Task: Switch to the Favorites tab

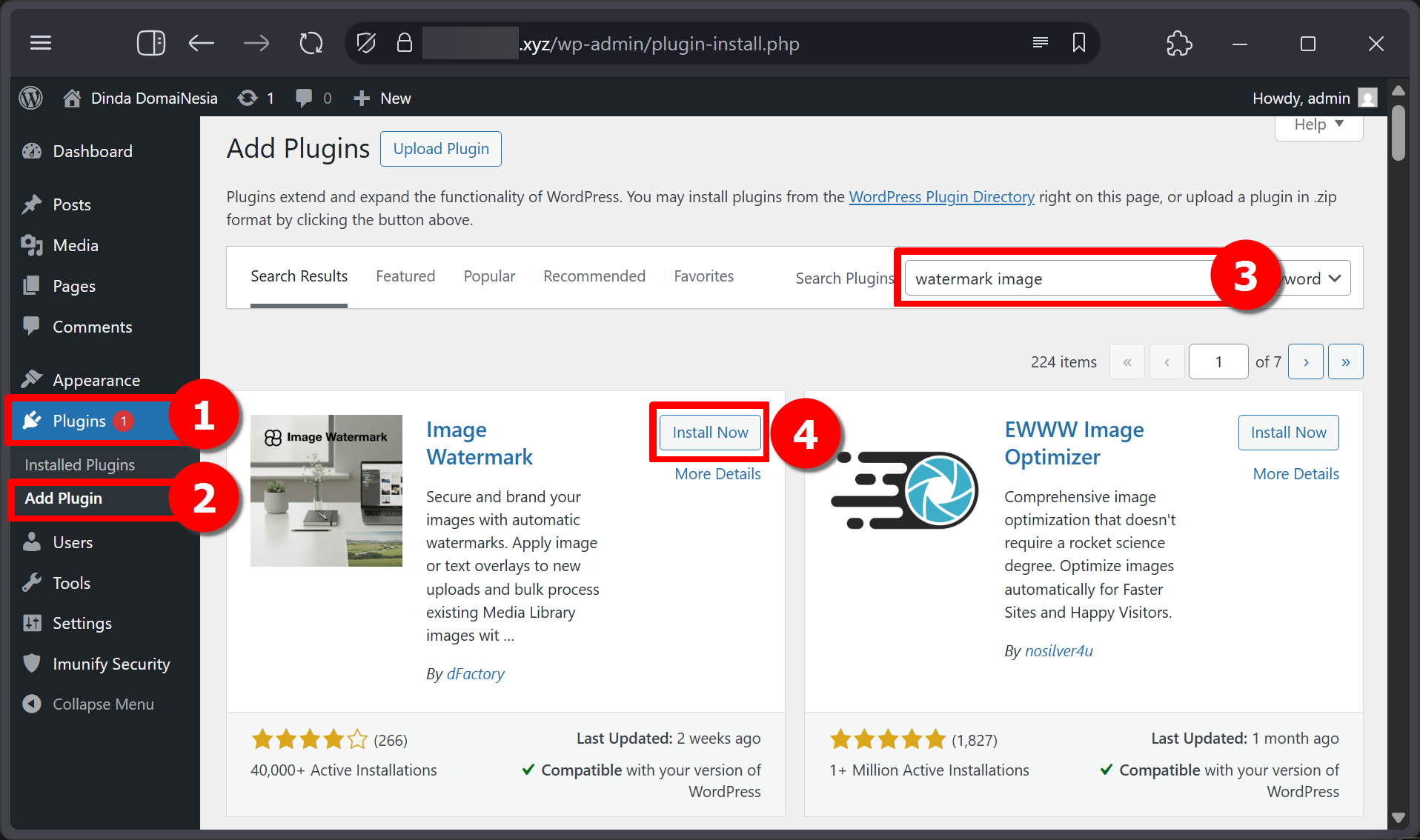Action: pos(703,276)
